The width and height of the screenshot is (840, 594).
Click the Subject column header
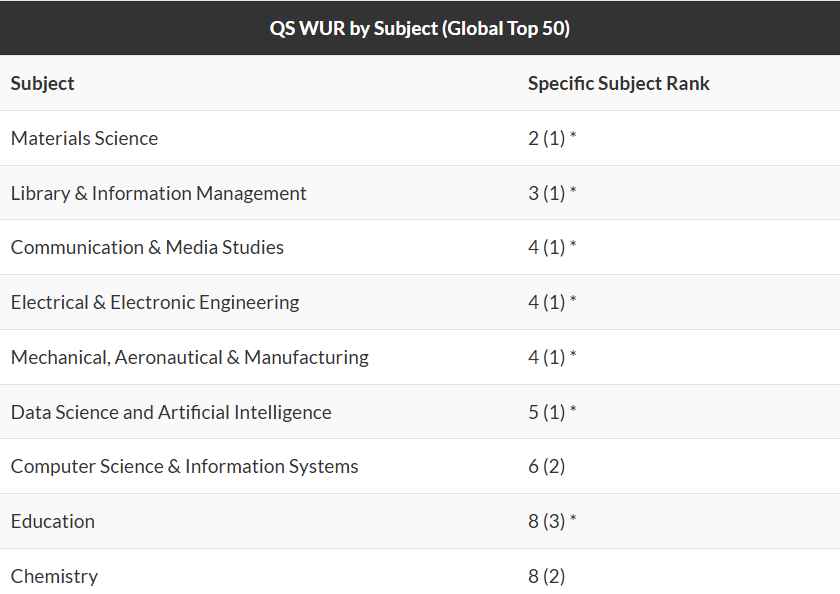coord(43,83)
